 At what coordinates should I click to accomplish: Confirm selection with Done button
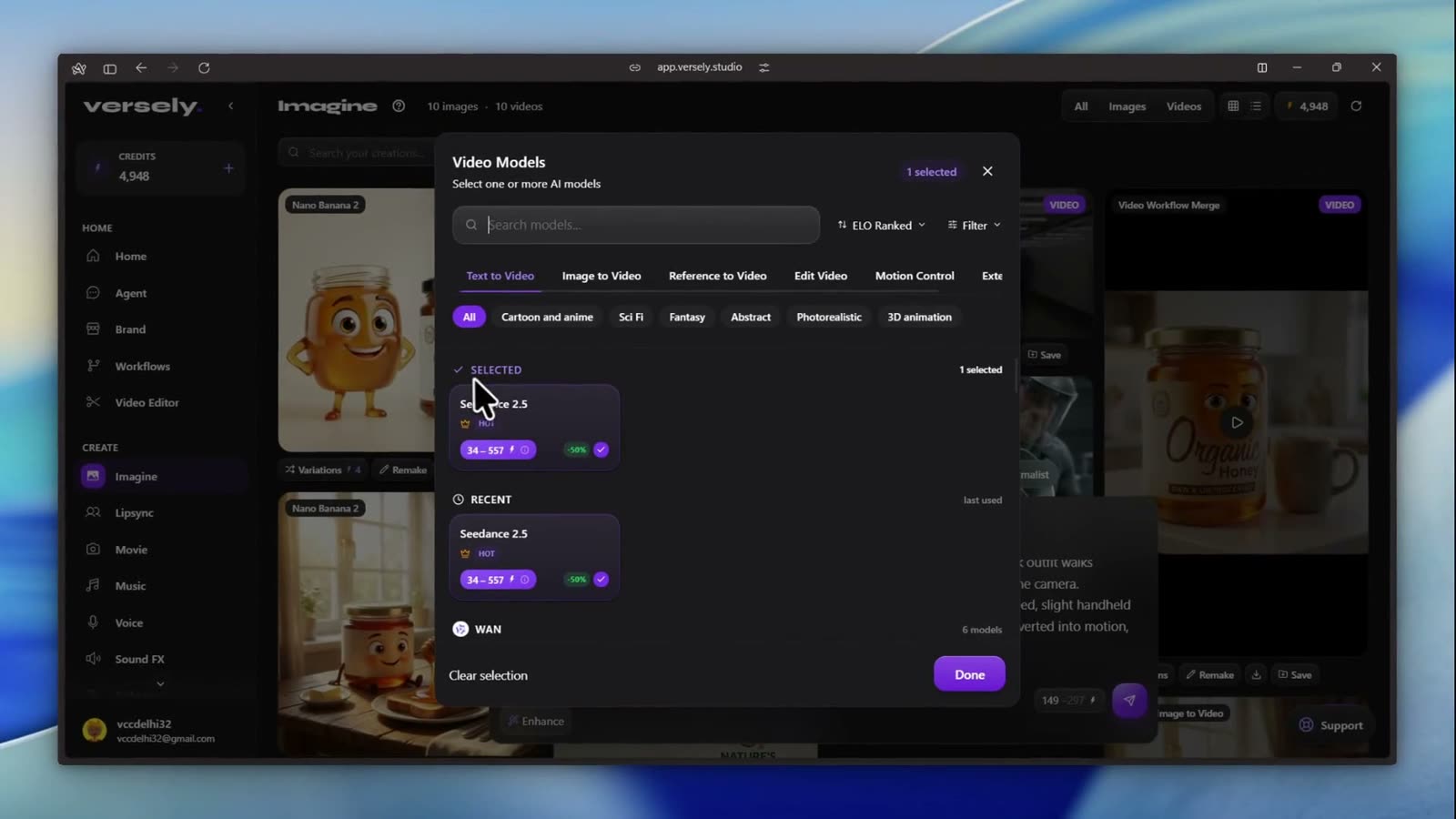(969, 674)
